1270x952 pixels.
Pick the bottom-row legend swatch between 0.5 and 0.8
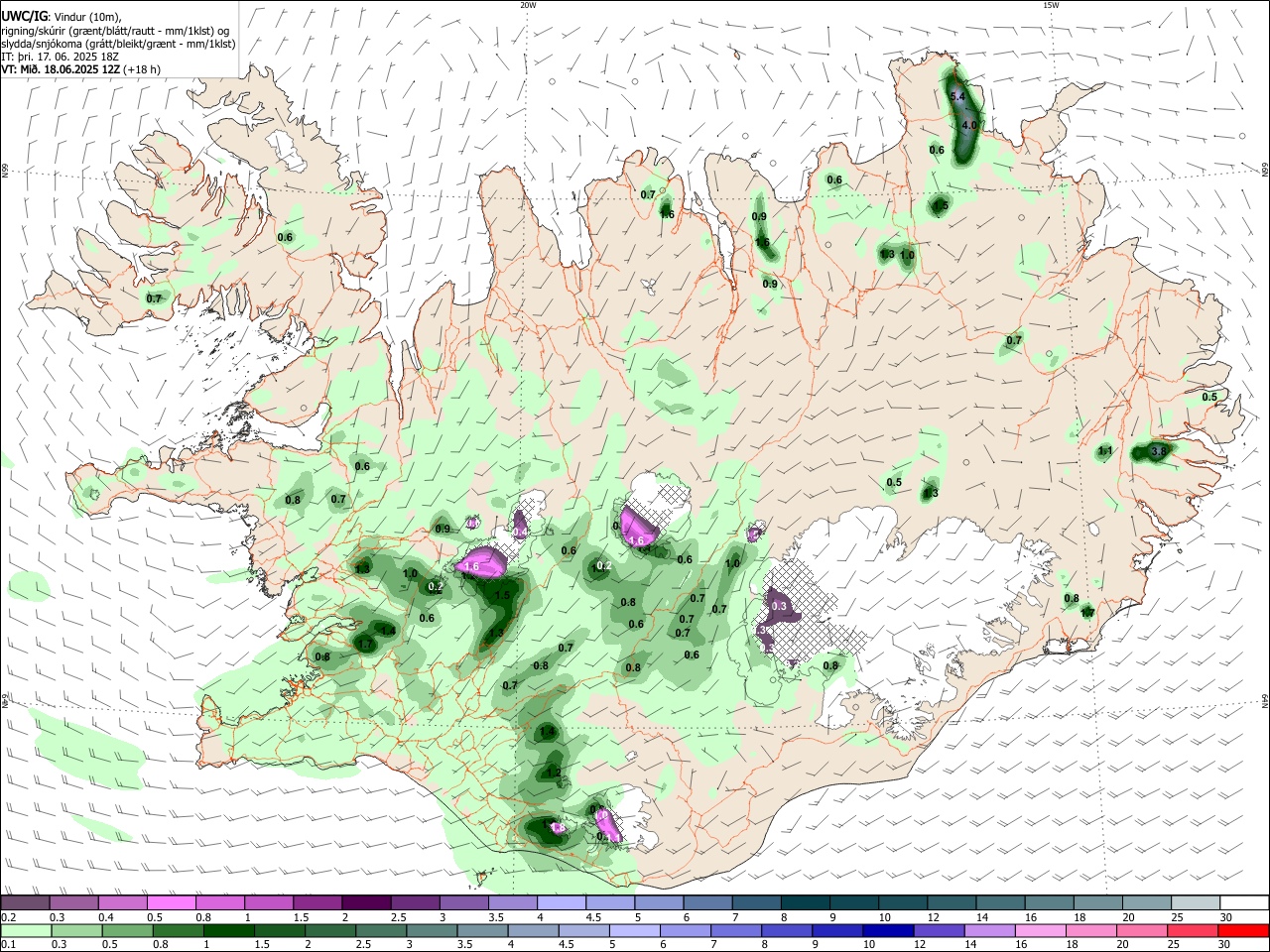click(126, 930)
